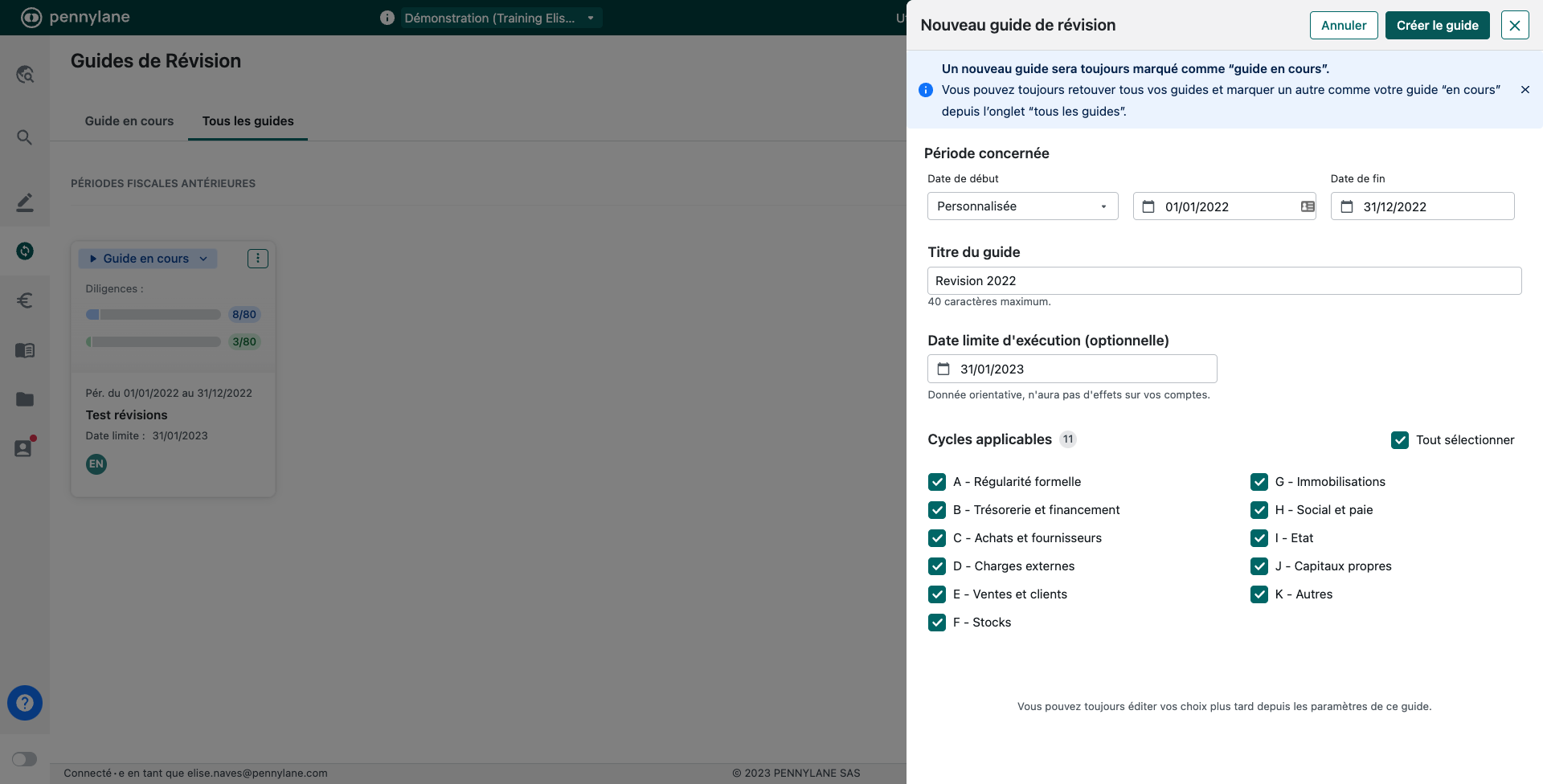Screen dimensions: 1543x784
Task: Click the blue 8/80 progress bar
Action: (x=153, y=315)
